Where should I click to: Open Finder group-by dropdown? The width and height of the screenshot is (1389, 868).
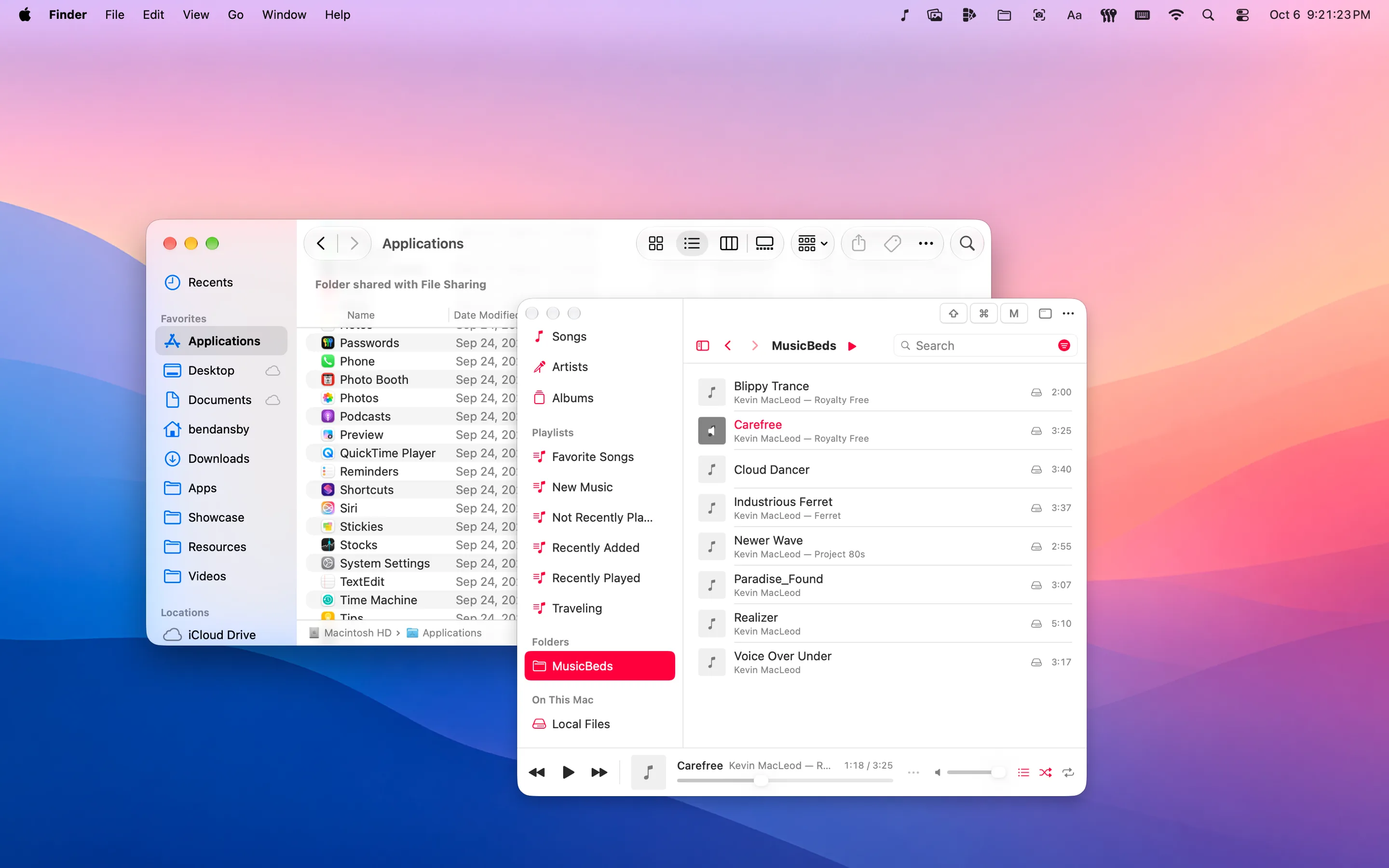(812, 244)
